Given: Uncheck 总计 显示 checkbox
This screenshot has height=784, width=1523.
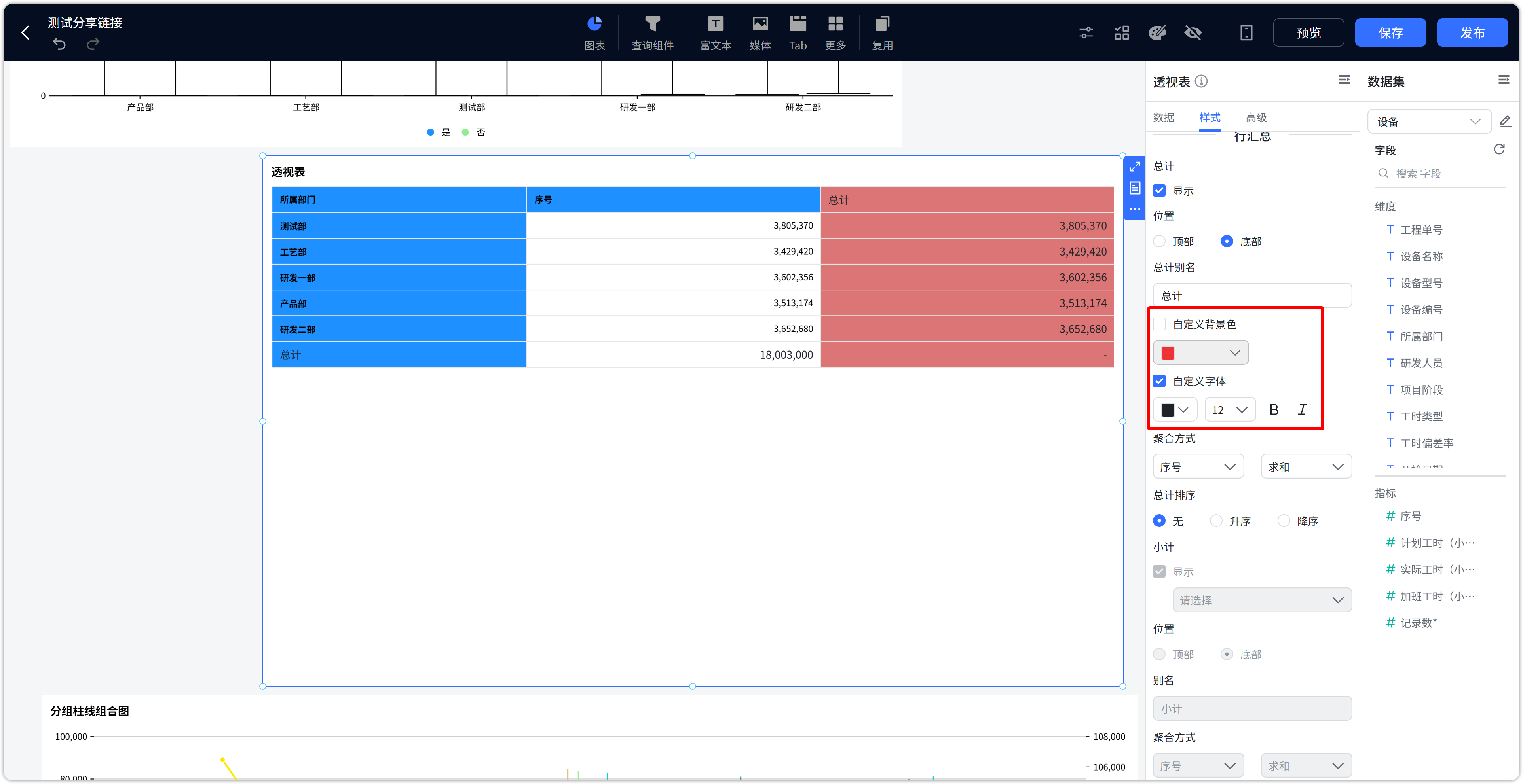Looking at the screenshot, I should 1159,191.
